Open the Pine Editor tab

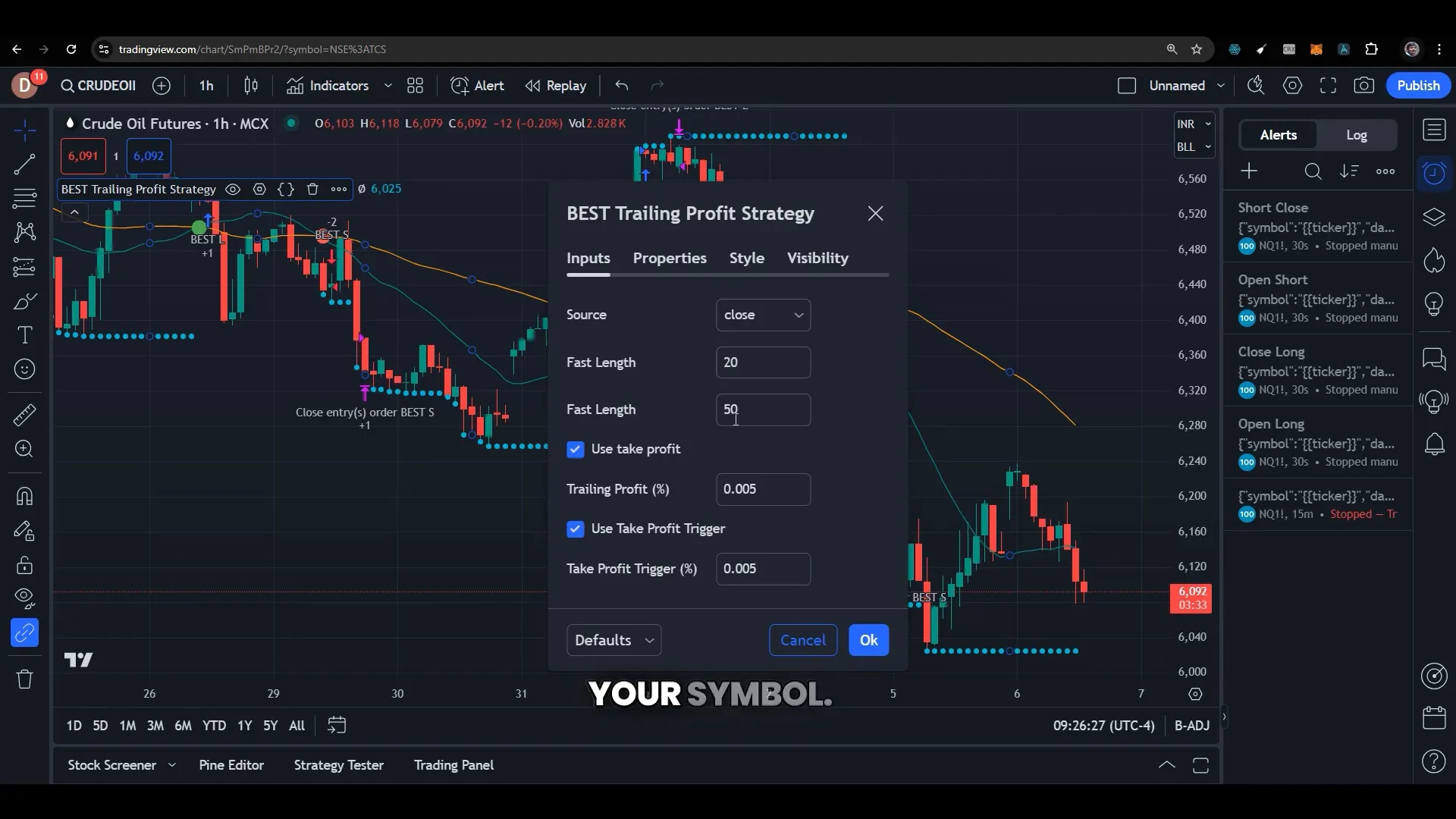click(x=231, y=765)
